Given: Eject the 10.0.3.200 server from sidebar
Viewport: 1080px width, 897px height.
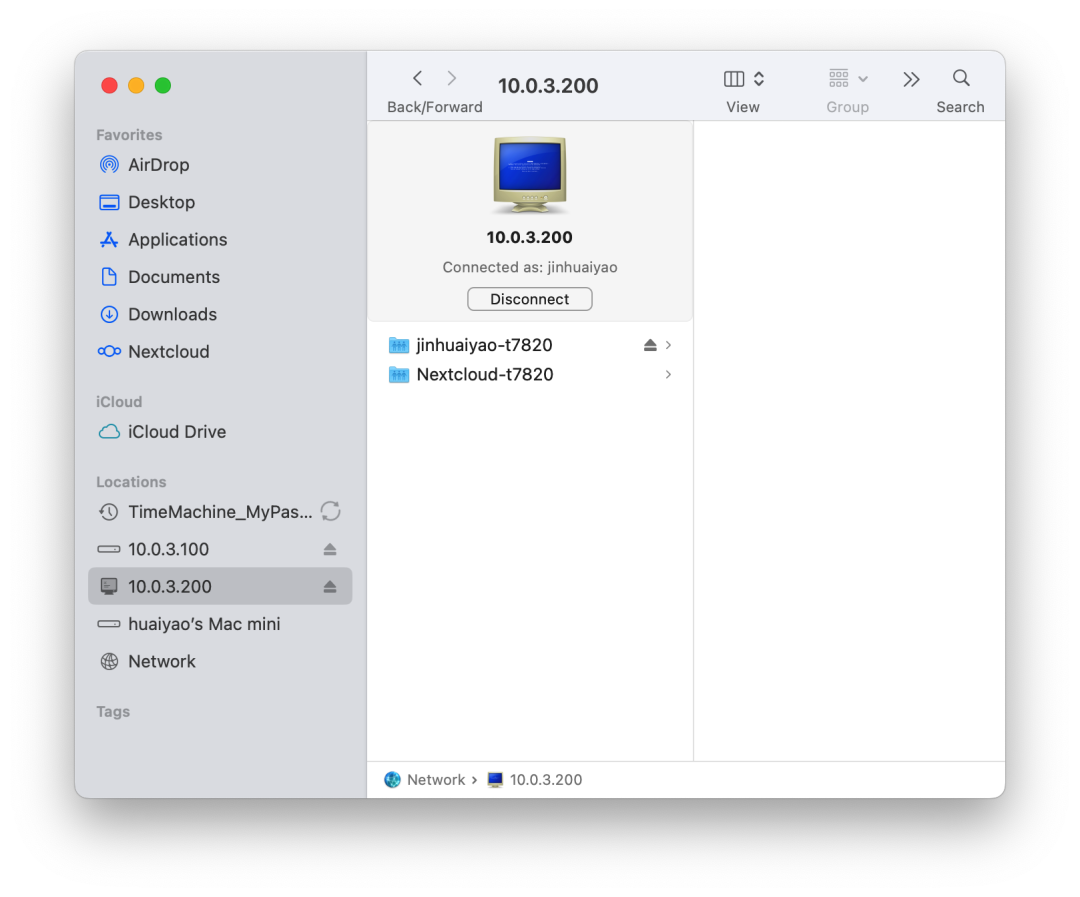Looking at the screenshot, I should [x=330, y=587].
